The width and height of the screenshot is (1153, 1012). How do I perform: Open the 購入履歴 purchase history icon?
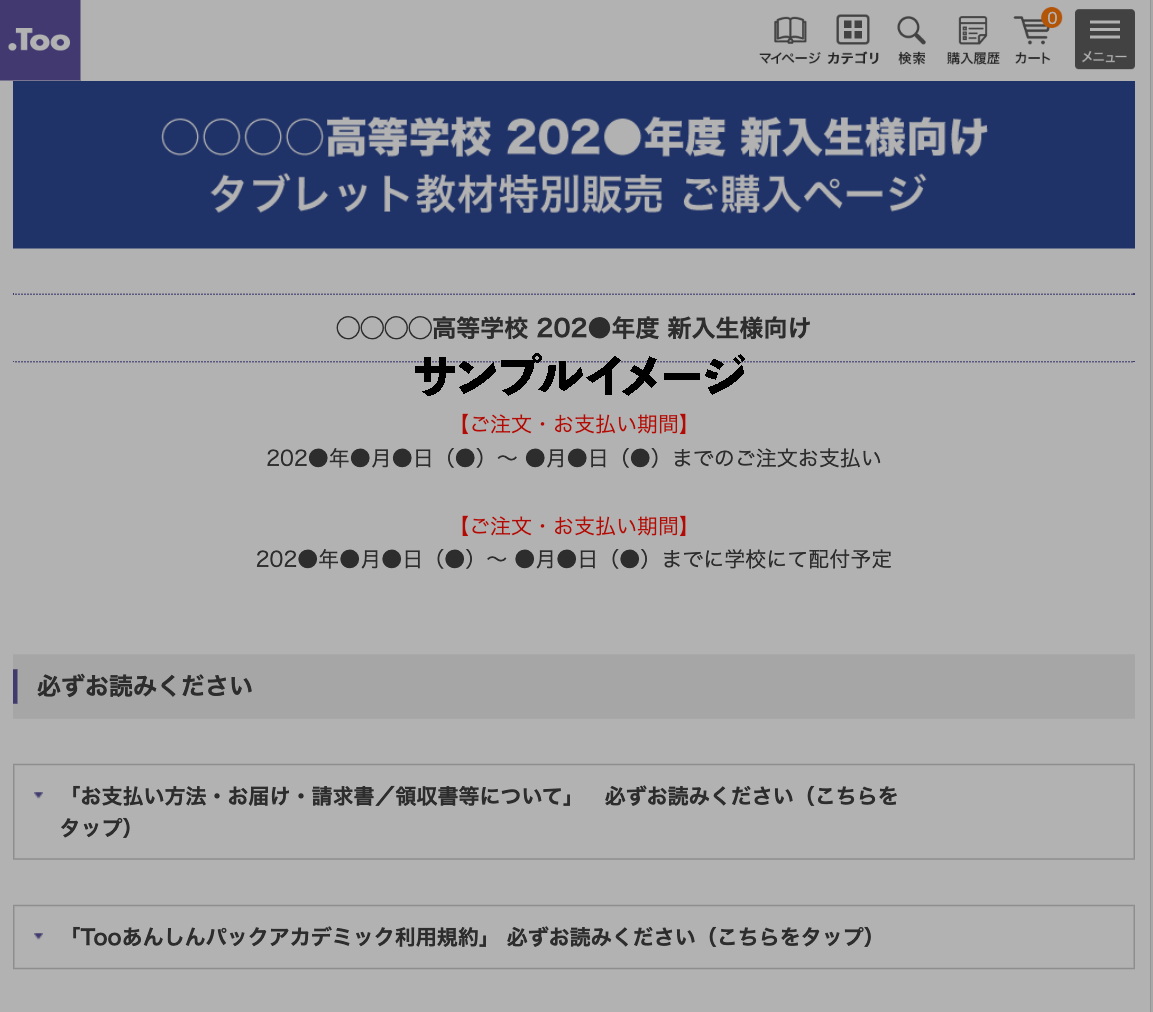973,30
